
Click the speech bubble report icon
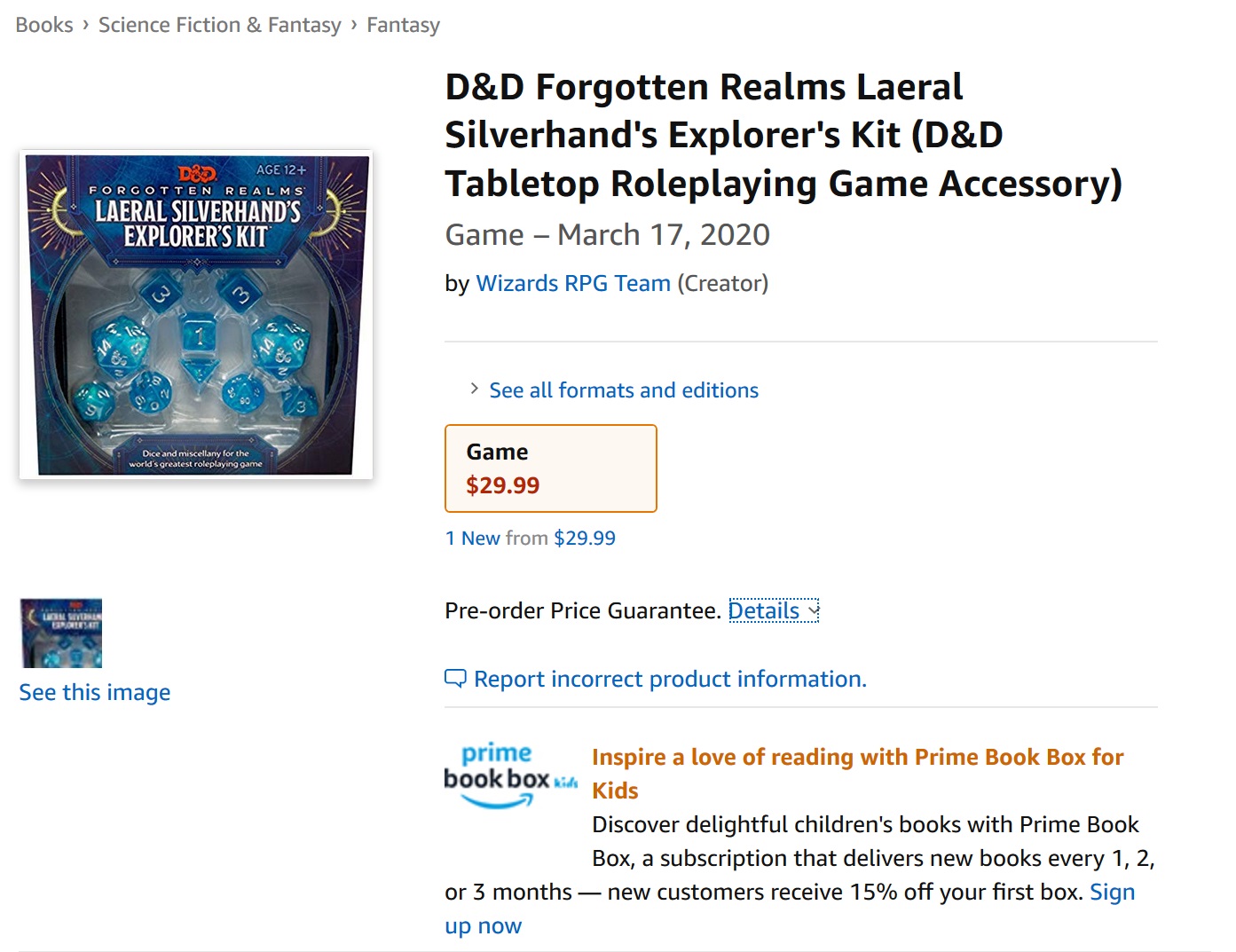tap(455, 680)
